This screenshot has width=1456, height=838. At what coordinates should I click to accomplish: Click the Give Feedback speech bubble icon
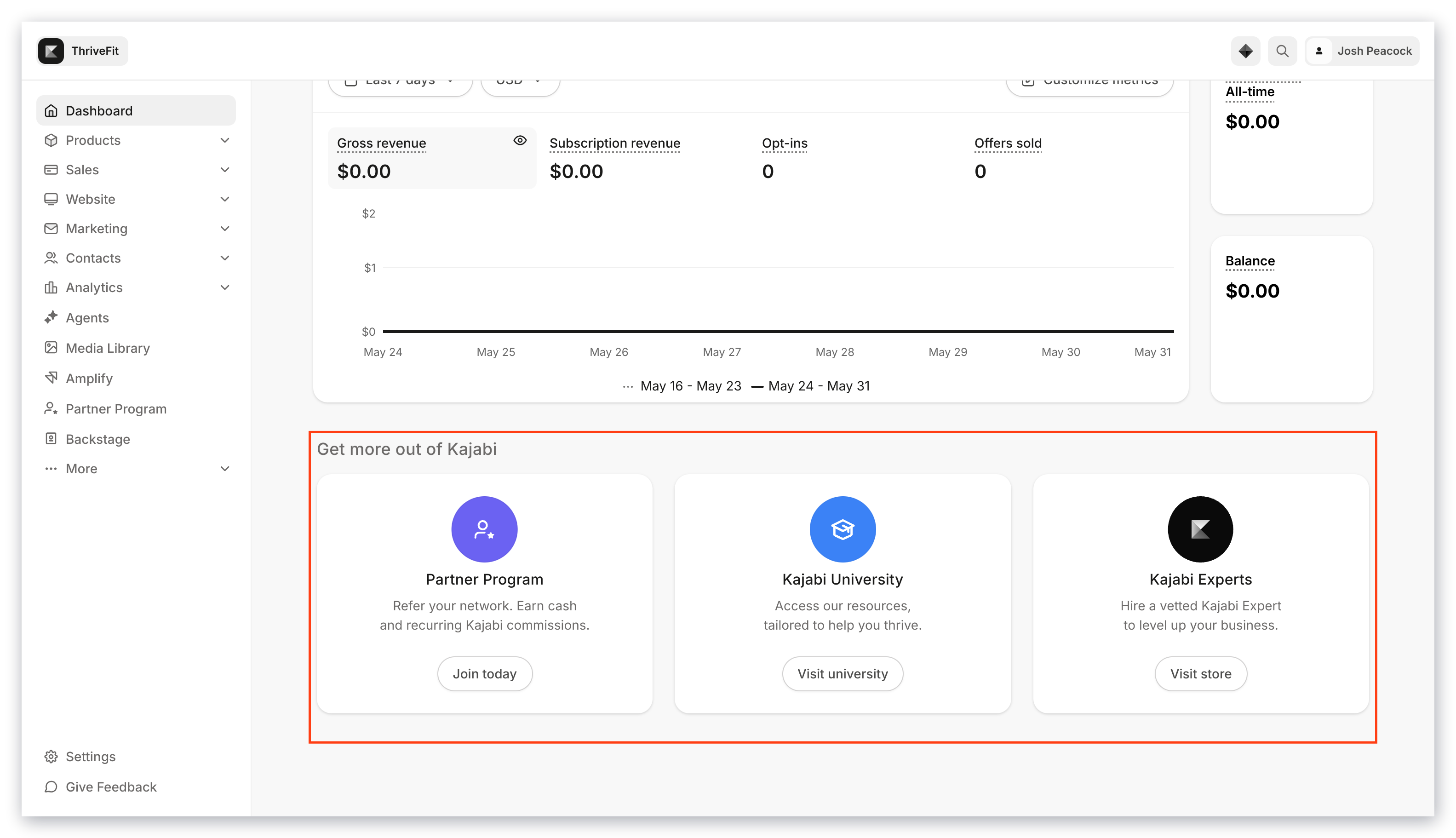[51, 787]
